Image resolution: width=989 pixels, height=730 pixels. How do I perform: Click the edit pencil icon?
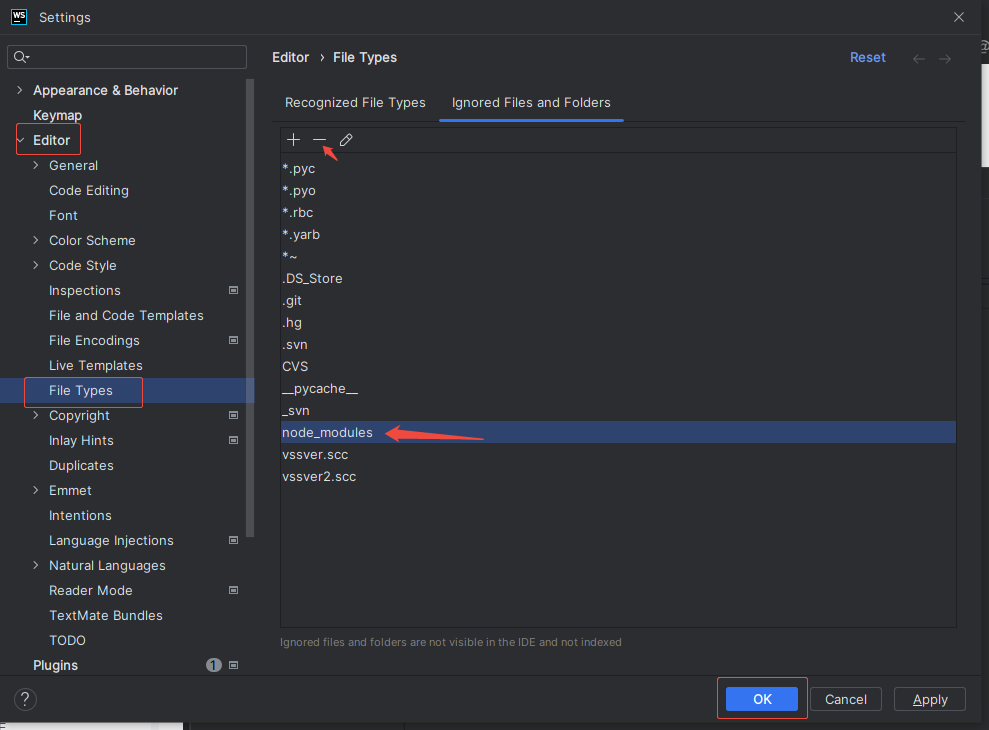coord(346,139)
